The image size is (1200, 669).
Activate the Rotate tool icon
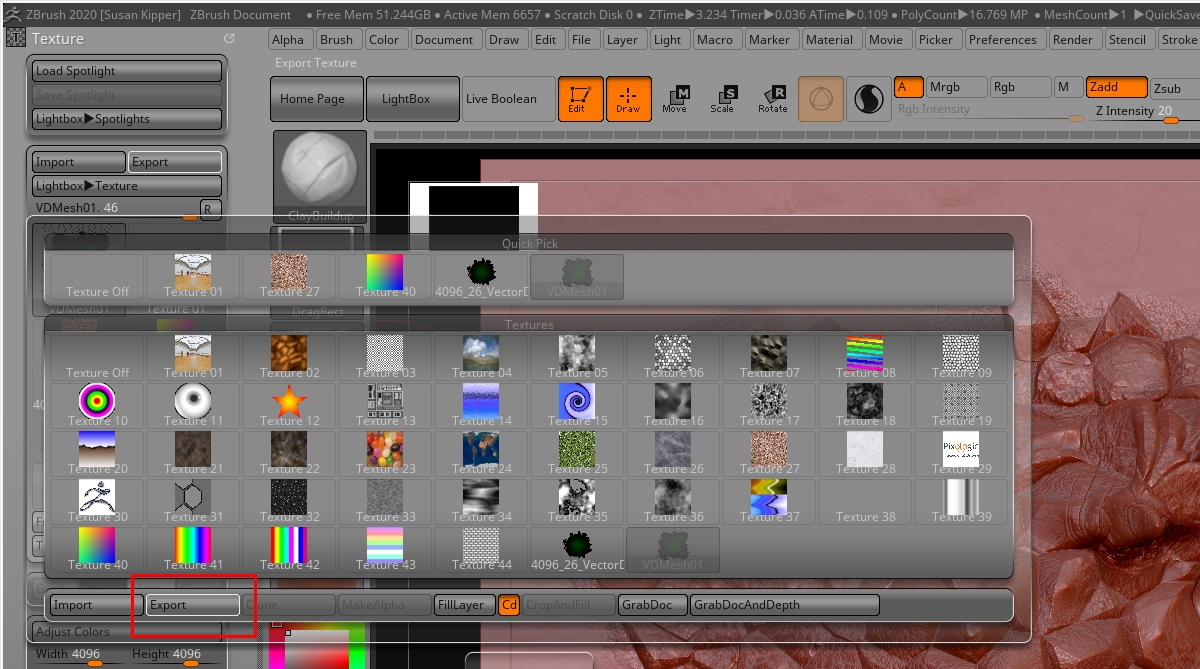pyautogui.click(x=772, y=98)
